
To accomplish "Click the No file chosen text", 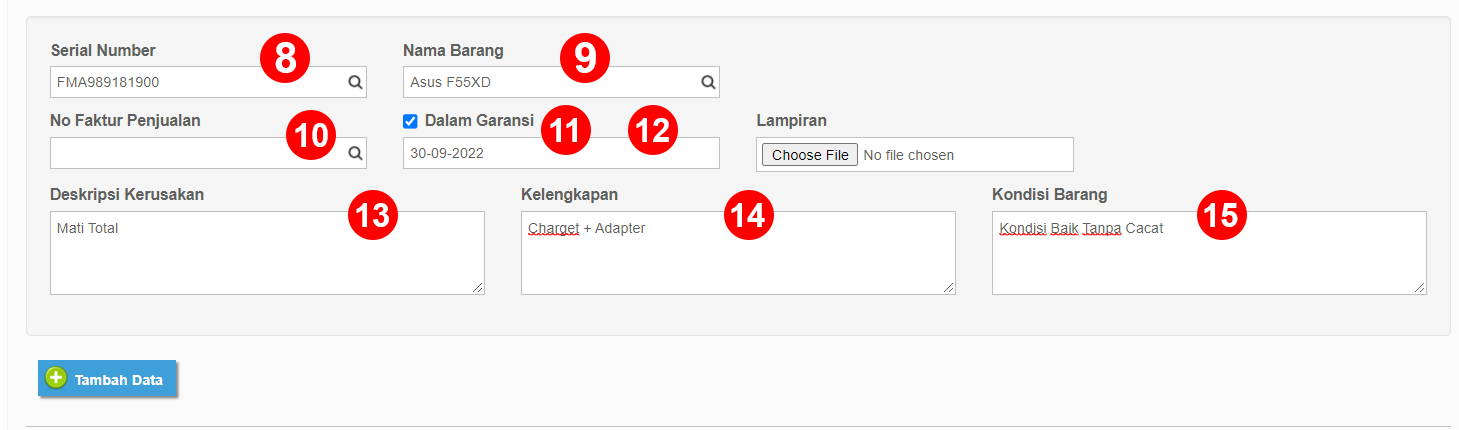I will click(908, 155).
